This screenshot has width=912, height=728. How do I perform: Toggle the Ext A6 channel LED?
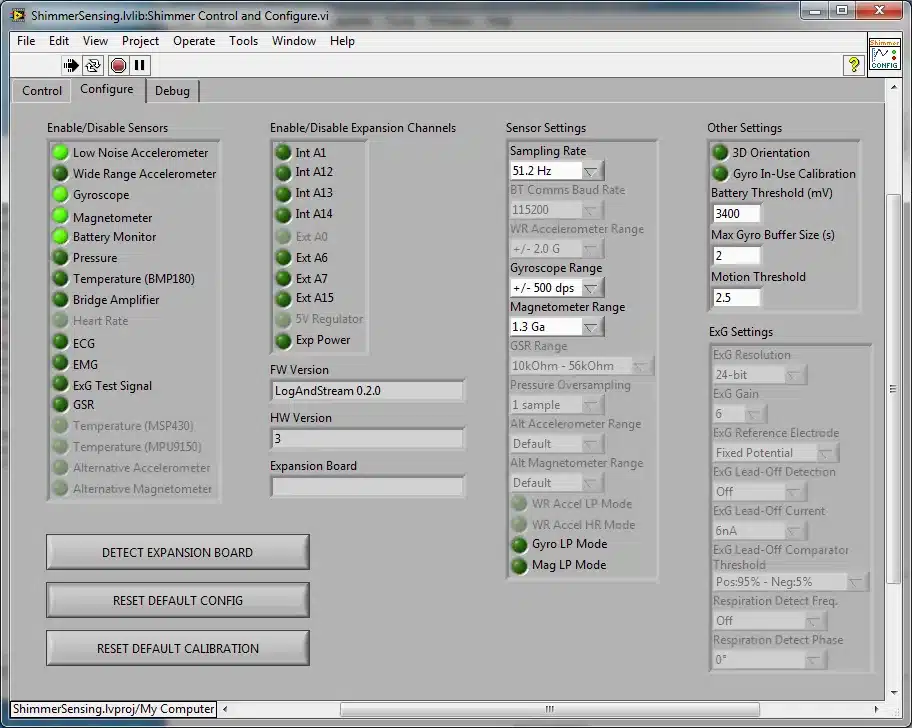coord(283,258)
